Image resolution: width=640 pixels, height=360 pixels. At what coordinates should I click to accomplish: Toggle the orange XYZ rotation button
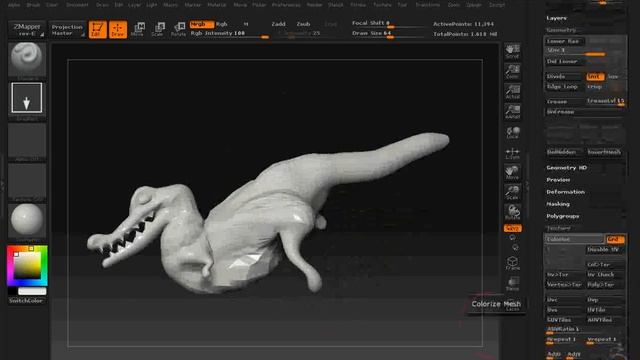point(512,228)
